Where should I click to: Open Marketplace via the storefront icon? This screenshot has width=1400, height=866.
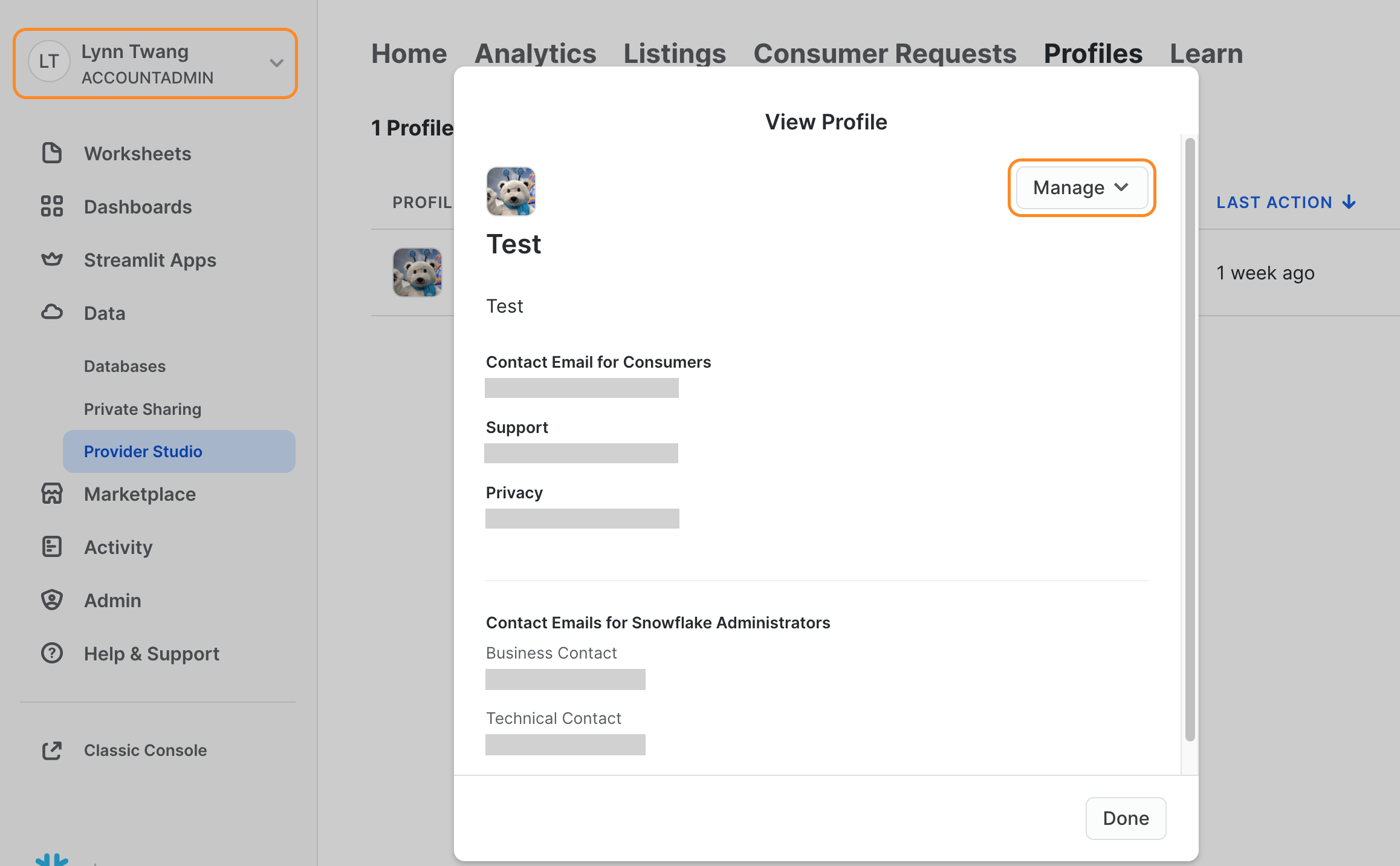(51, 494)
